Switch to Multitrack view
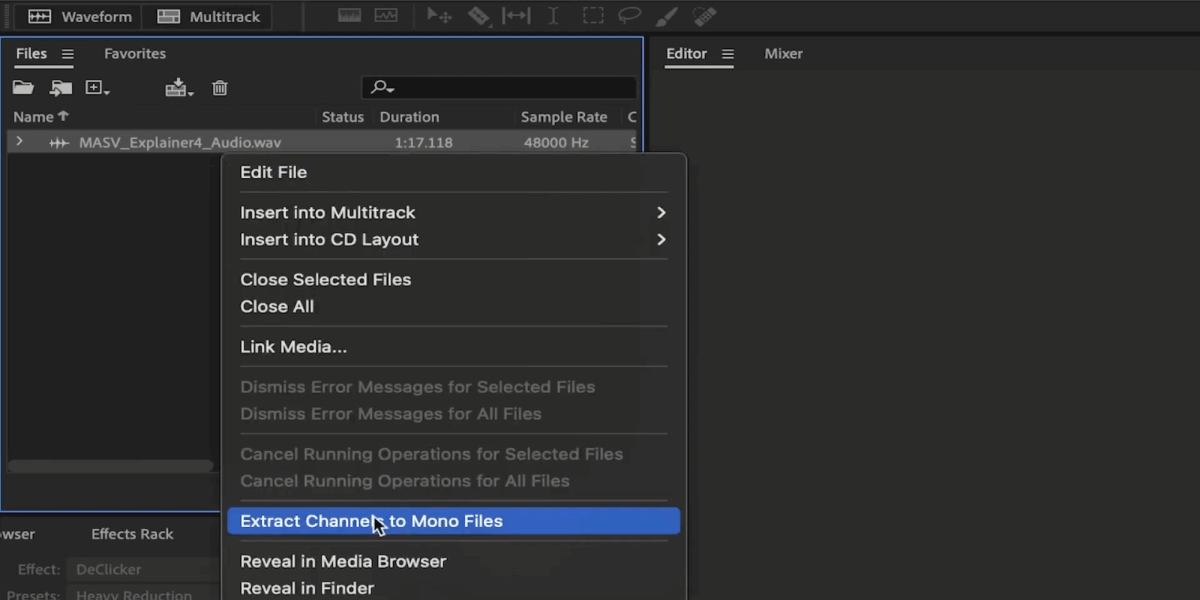 pos(208,17)
